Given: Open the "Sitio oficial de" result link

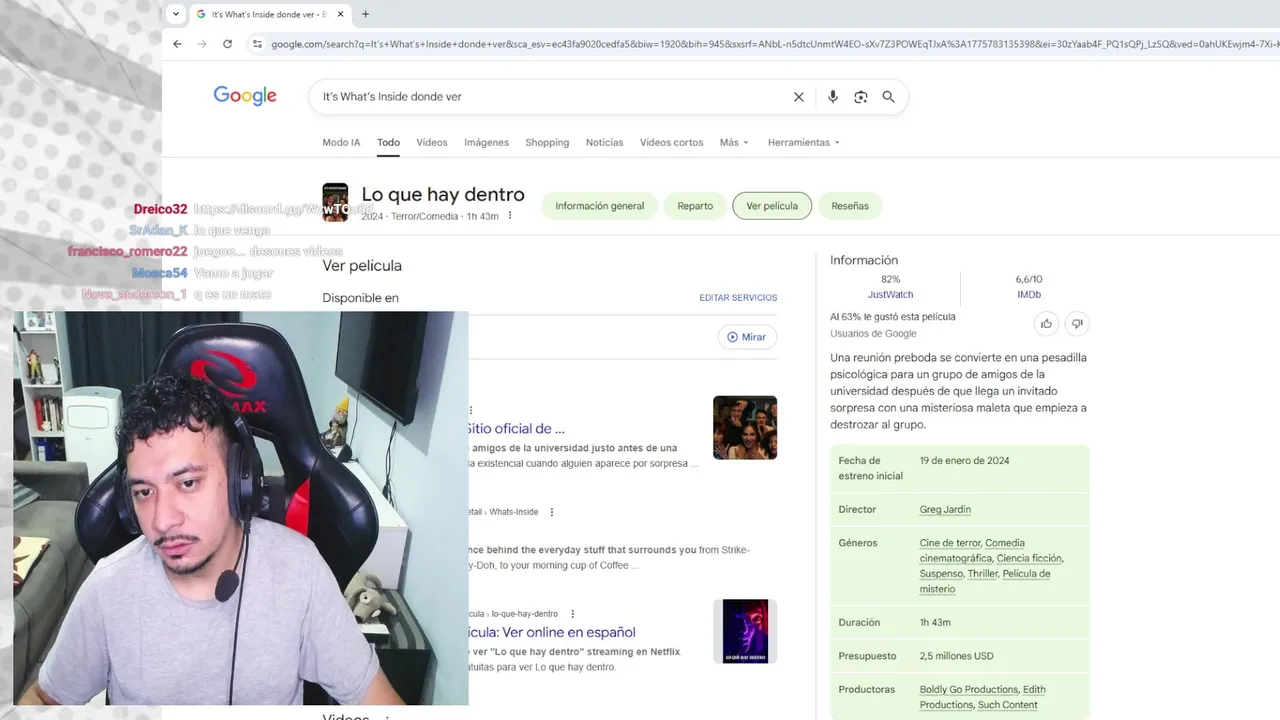Looking at the screenshot, I should [x=515, y=429].
